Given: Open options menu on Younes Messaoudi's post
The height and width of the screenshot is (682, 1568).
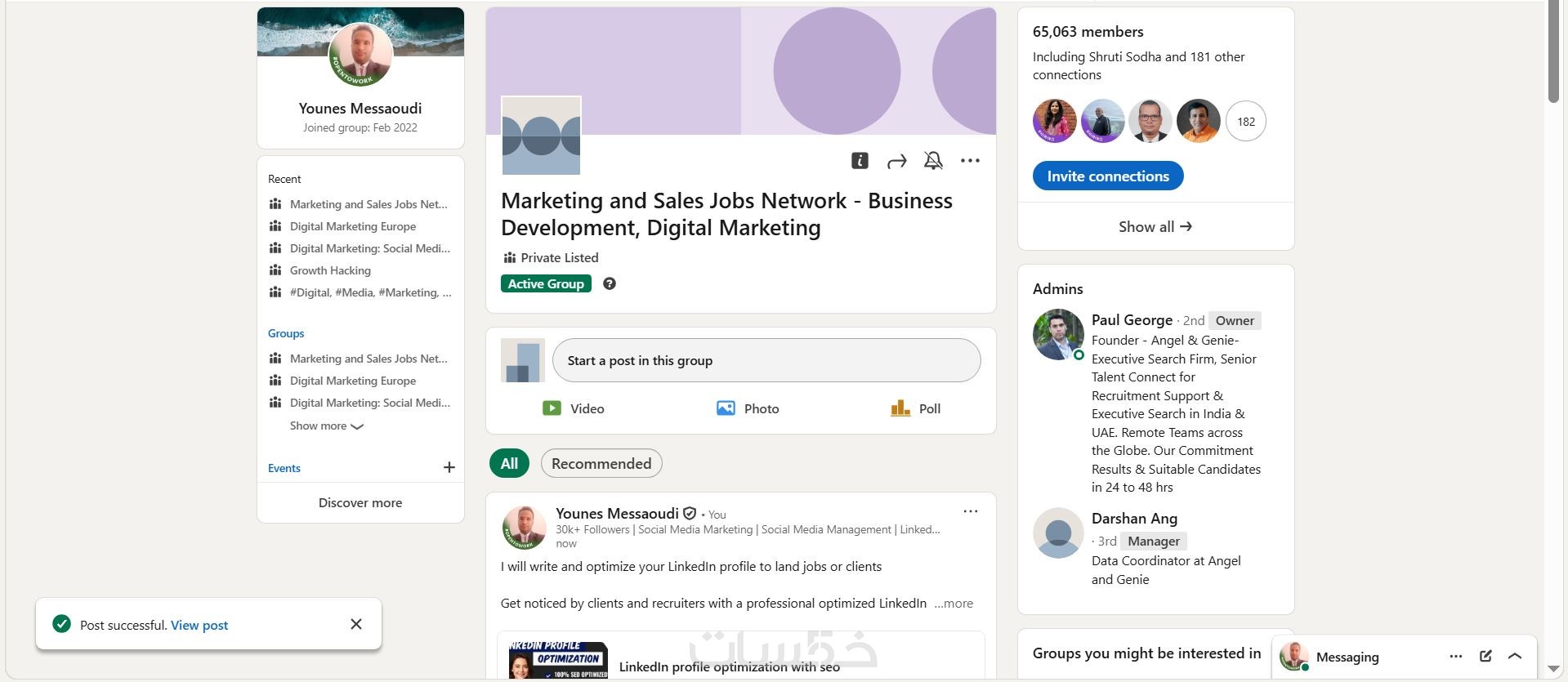Looking at the screenshot, I should coord(970,511).
